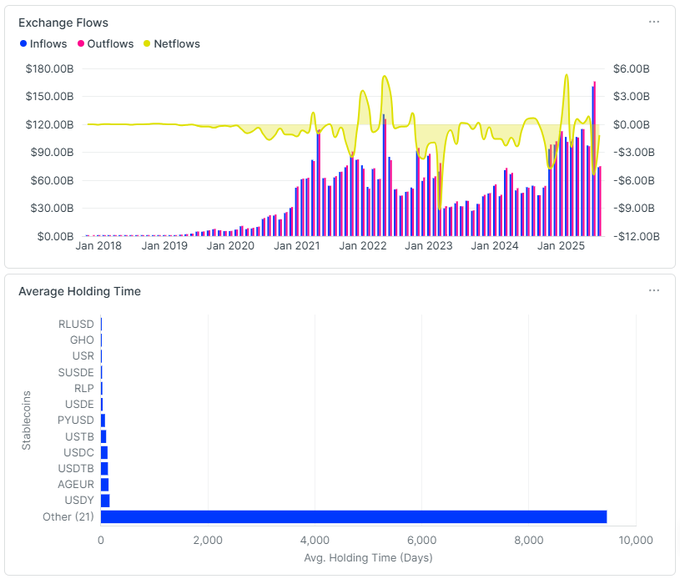Click the Stablecoins vertical axis title

click(x=26, y=420)
